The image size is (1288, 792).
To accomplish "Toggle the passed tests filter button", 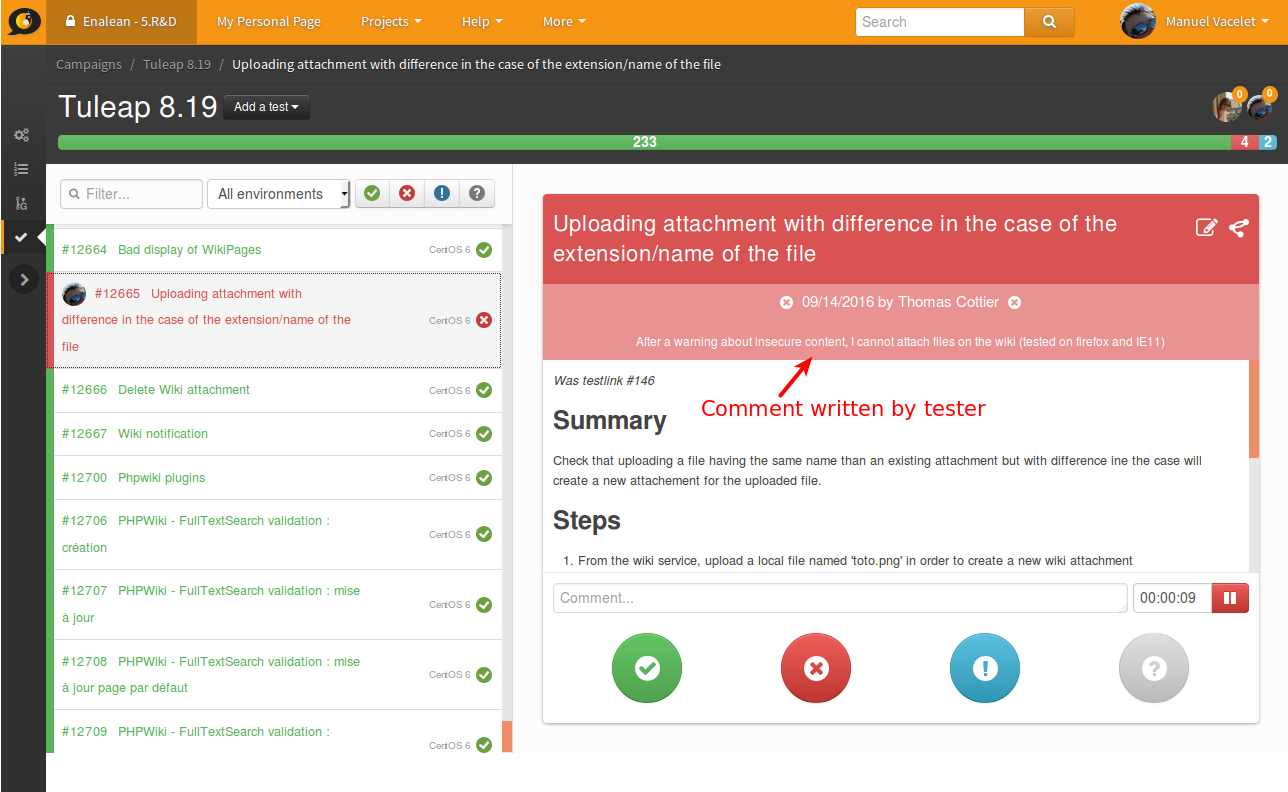I will pos(372,194).
